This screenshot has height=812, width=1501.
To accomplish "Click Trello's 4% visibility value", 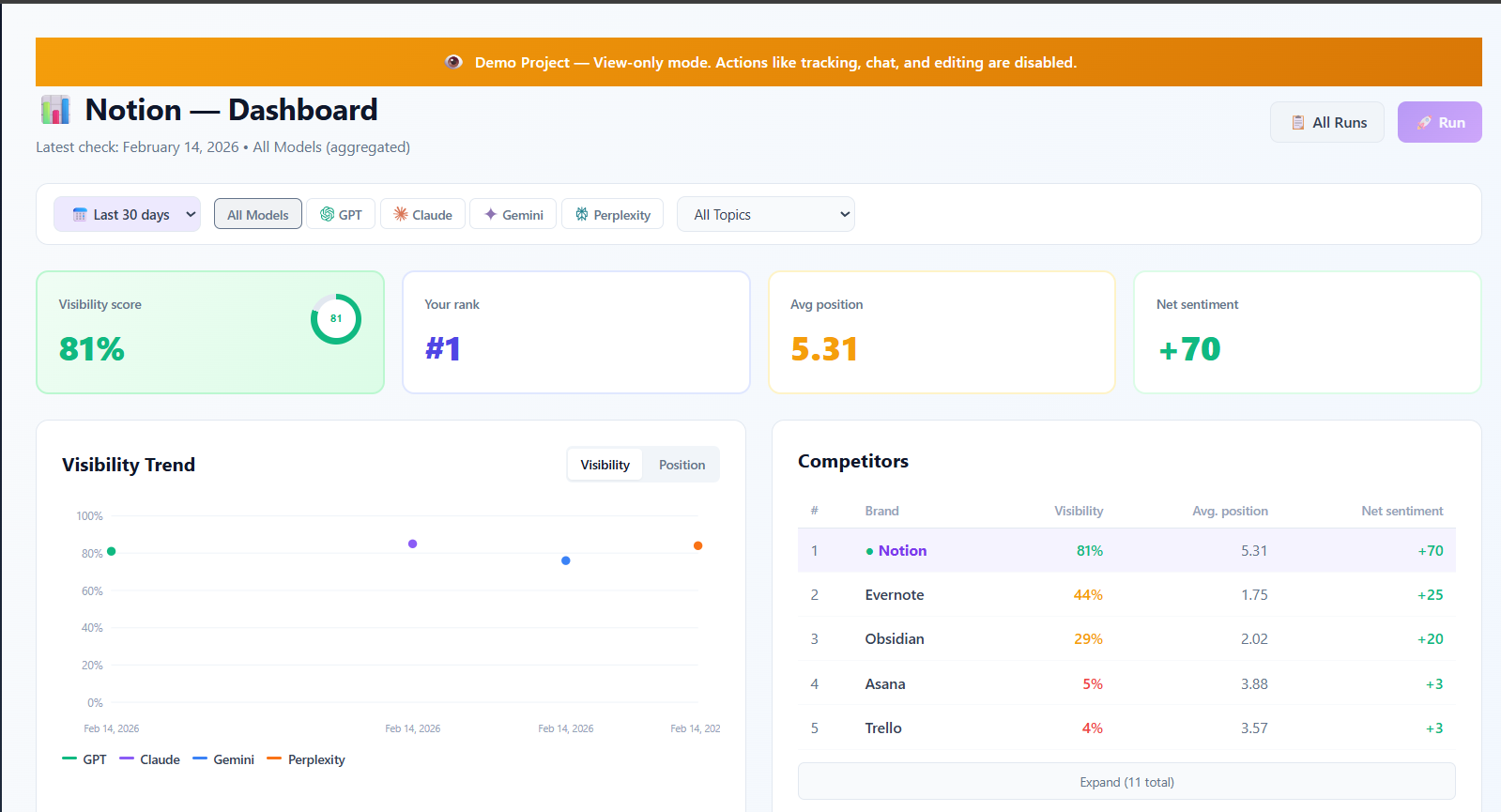I will point(1093,728).
